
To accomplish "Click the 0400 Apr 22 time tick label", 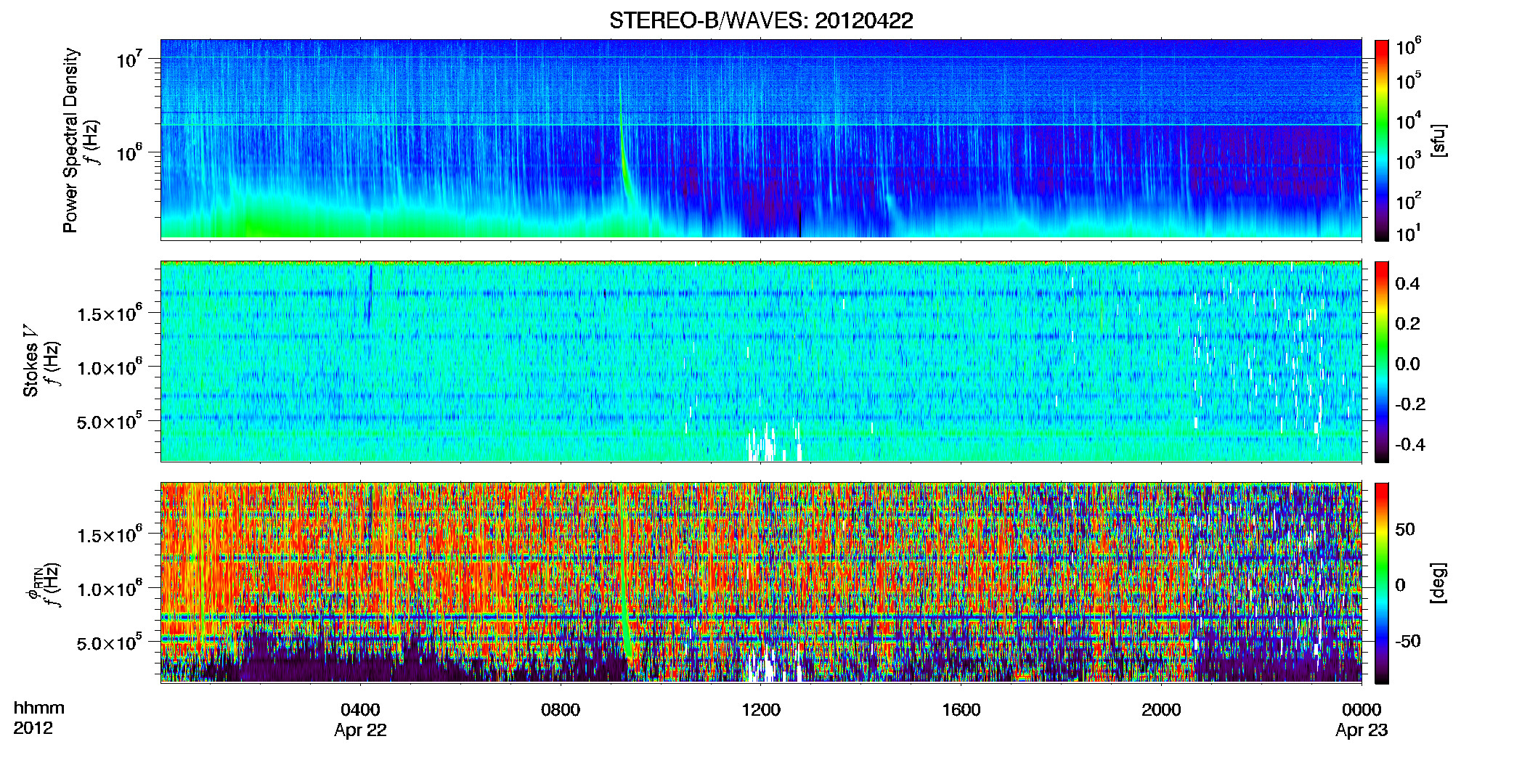I will click(360, 719).
